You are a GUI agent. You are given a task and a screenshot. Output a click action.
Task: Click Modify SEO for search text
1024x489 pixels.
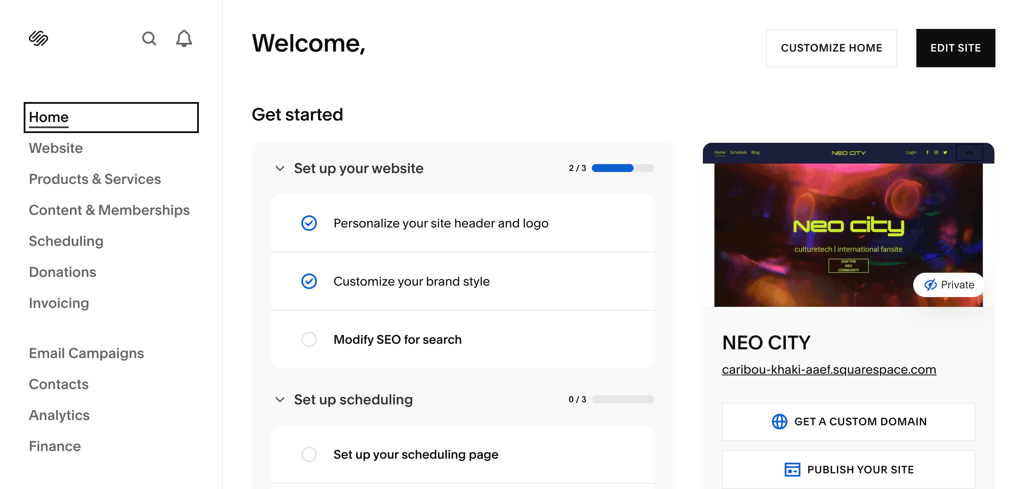coord(398,339)
